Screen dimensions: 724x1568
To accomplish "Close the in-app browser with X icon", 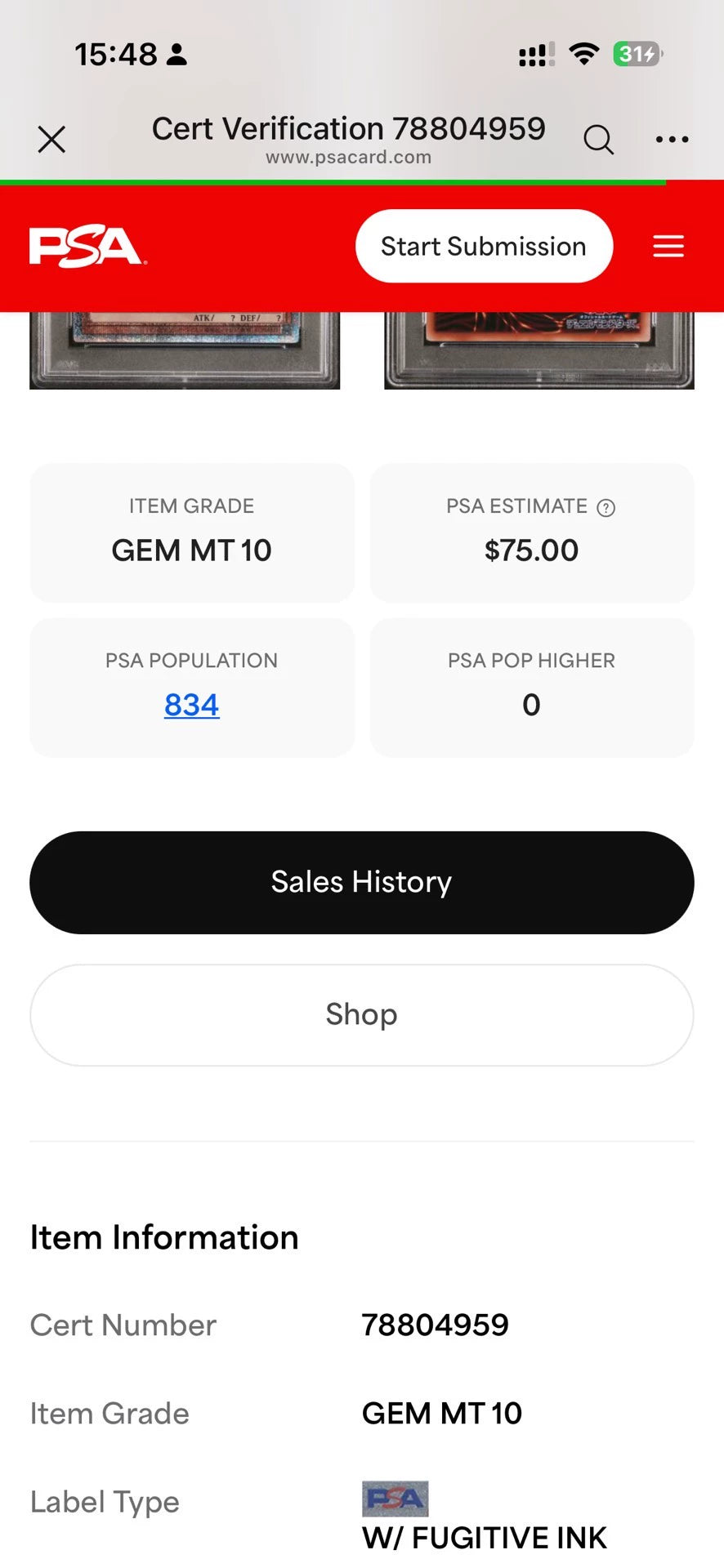I will [51, 140].
